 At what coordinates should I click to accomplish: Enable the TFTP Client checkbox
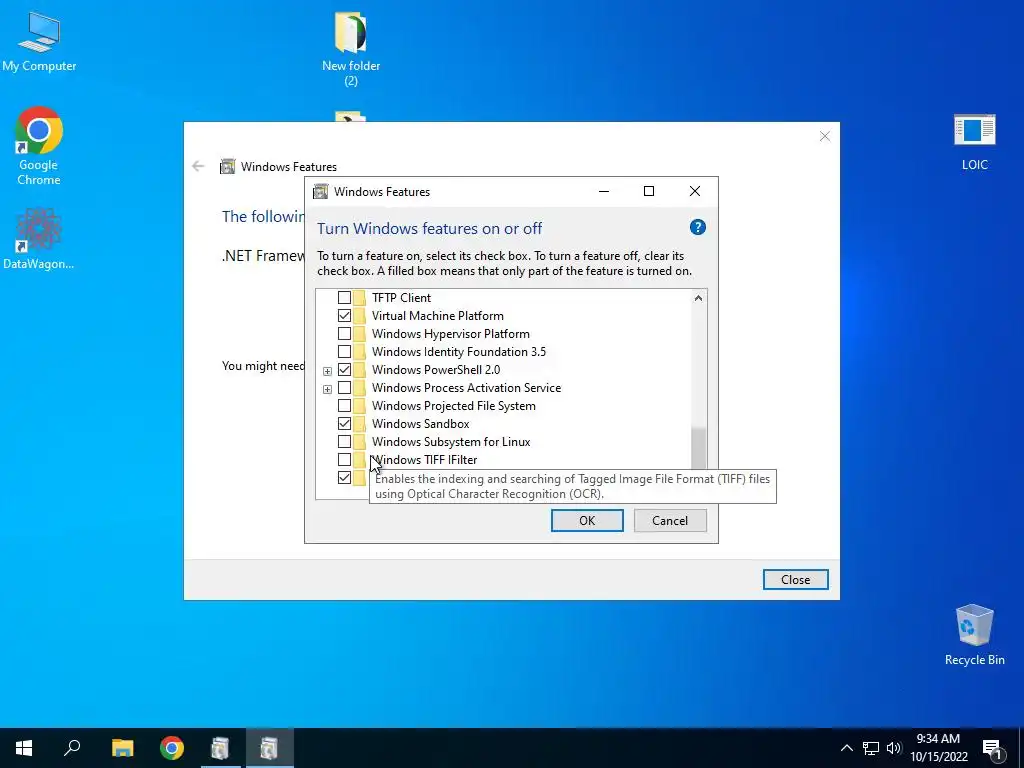[344, 298]
